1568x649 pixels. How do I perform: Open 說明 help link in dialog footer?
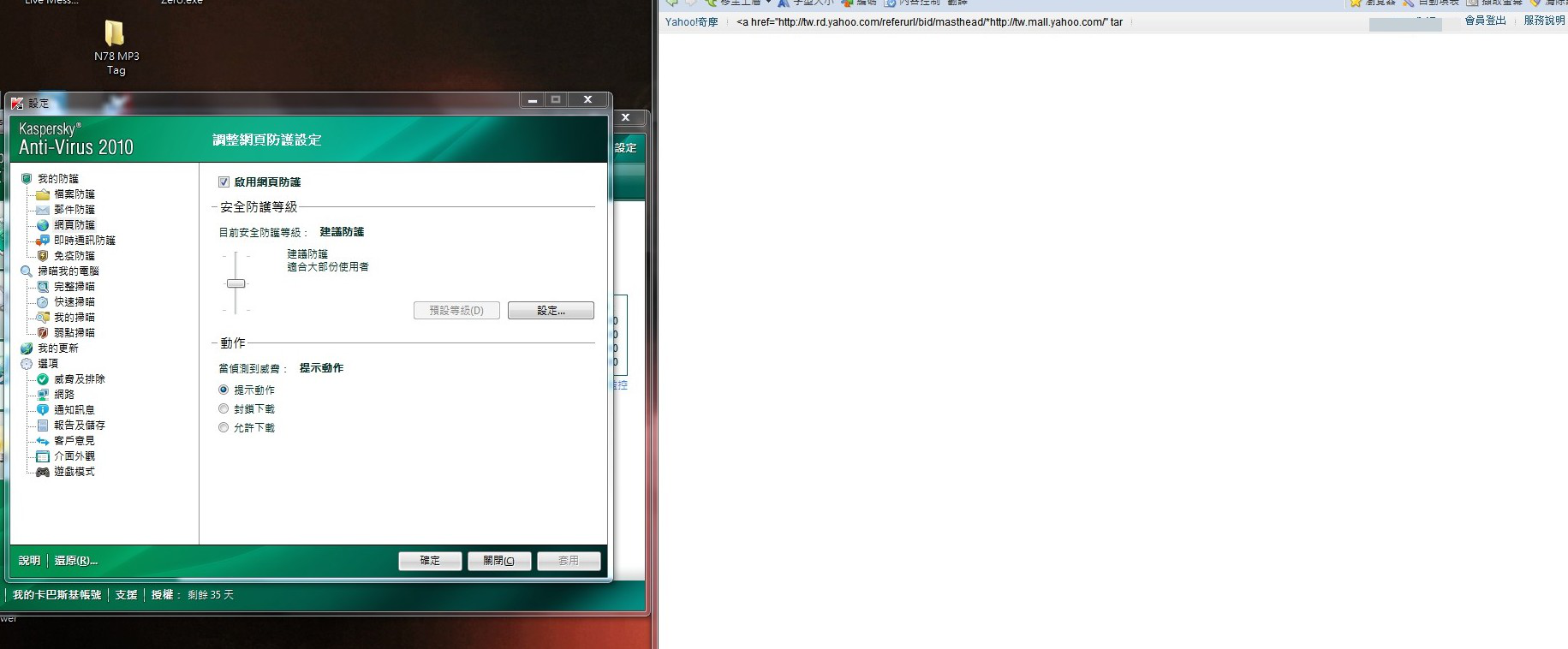pyautogui.click(x=29, y=561)
